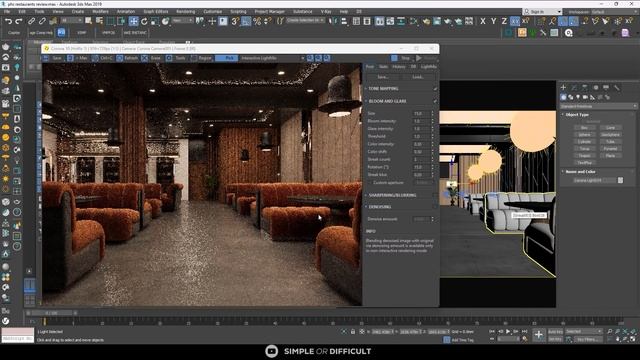640x360 pixels.
Task: Toggle Region render in frame buffer
Action: (201, 58)
